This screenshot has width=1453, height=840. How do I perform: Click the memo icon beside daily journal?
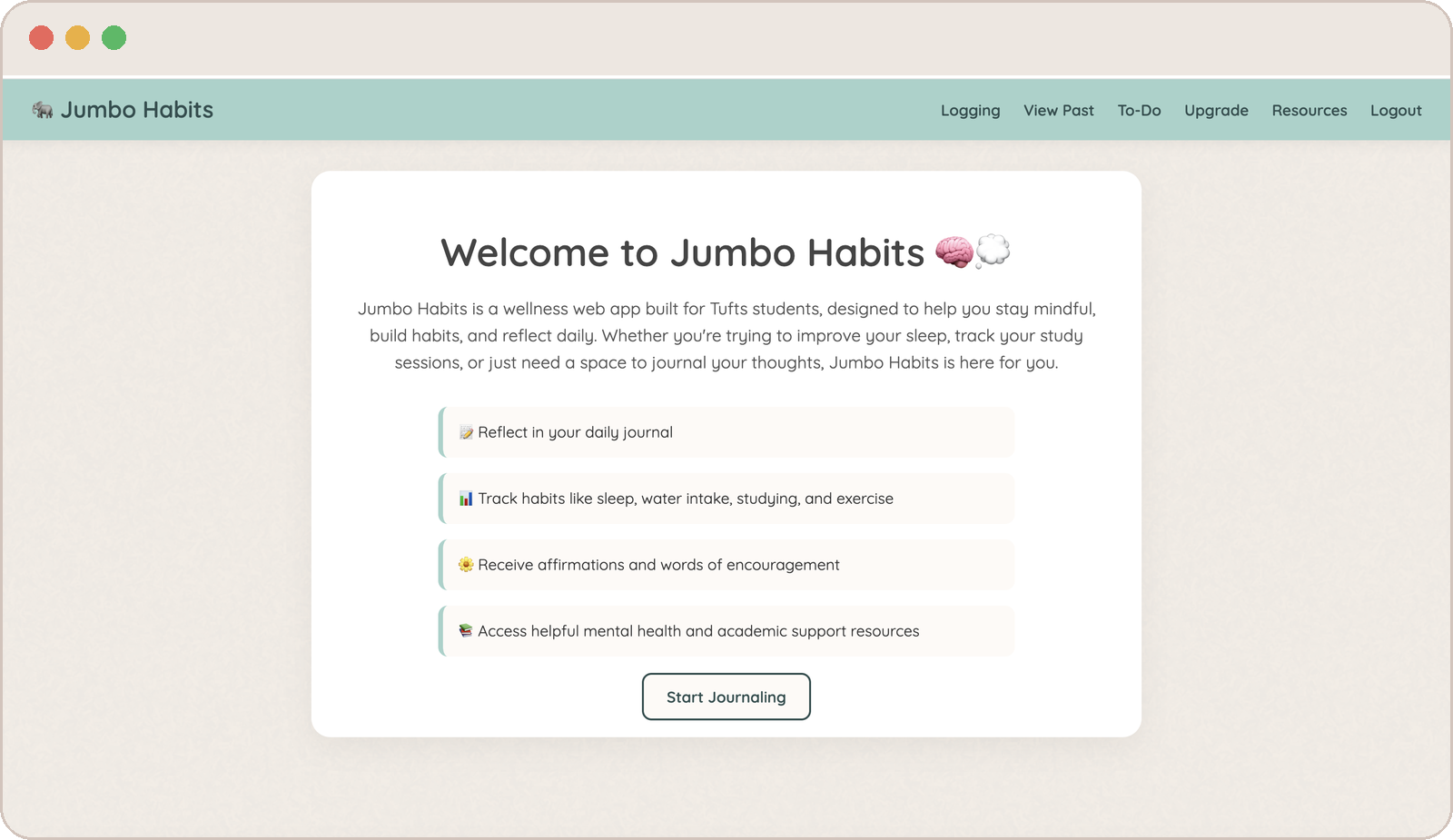click(466, 432)
